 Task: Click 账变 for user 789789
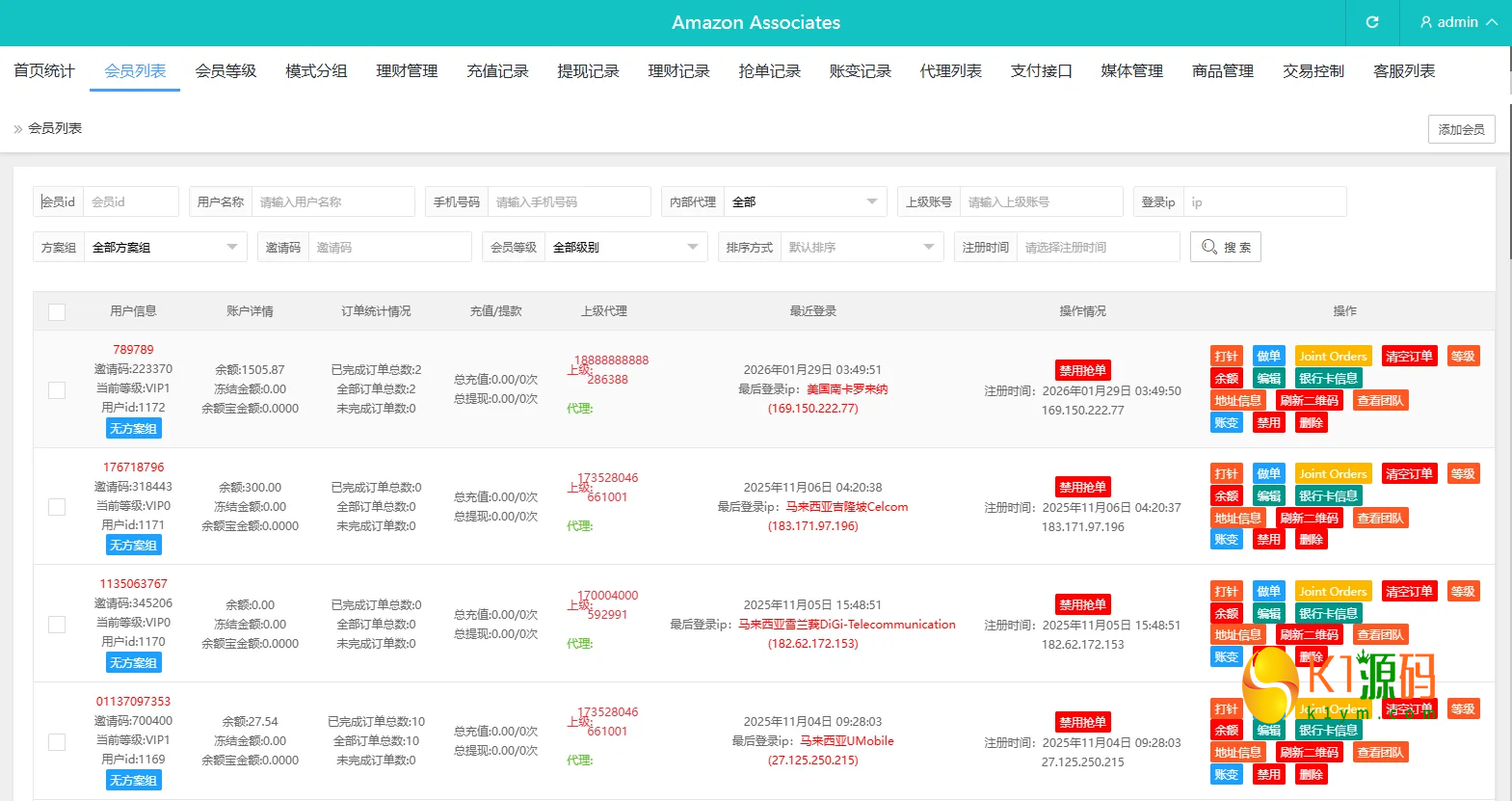pos(1226,422)
